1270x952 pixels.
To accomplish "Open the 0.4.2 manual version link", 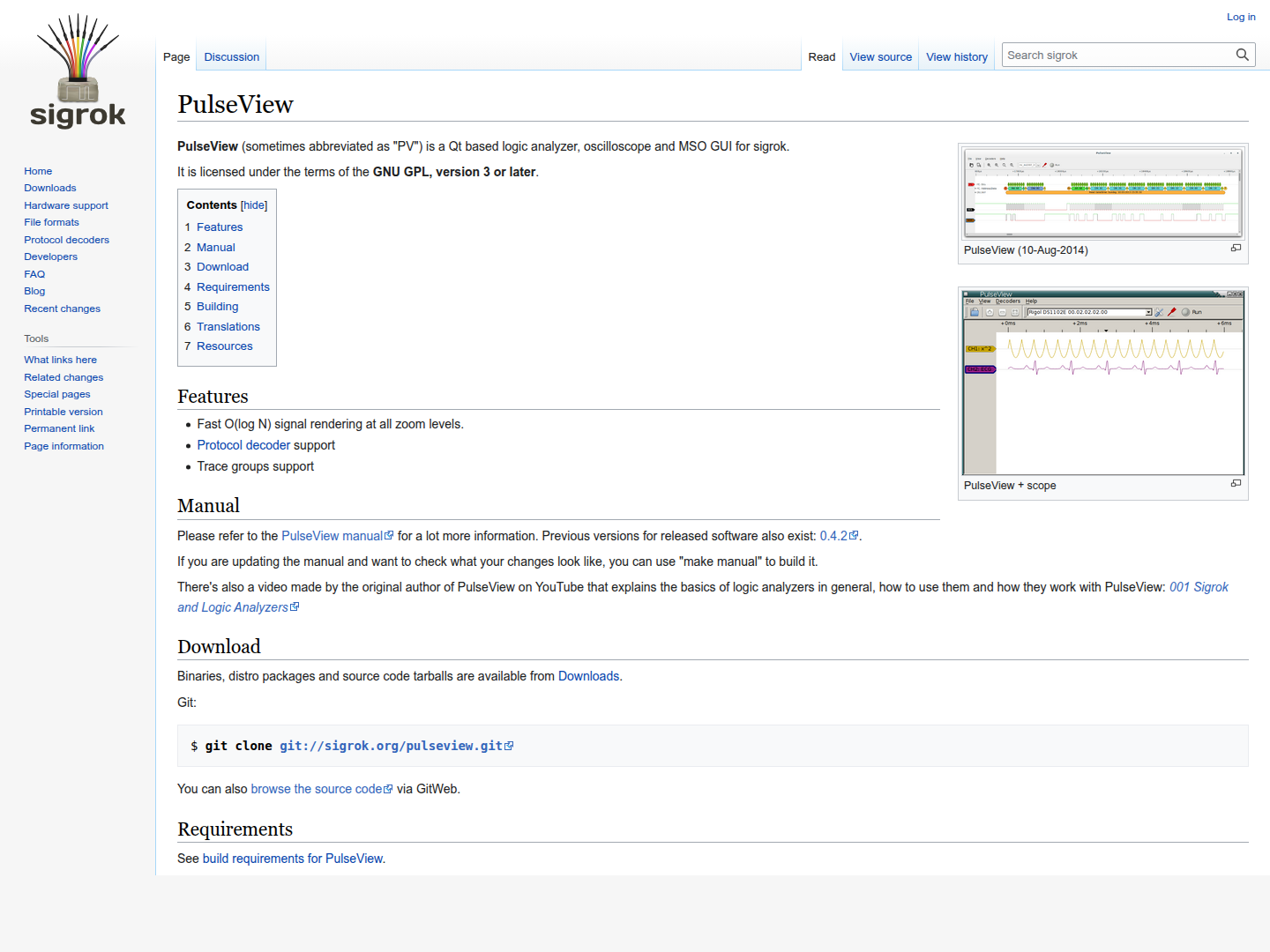I will [839, 536].
